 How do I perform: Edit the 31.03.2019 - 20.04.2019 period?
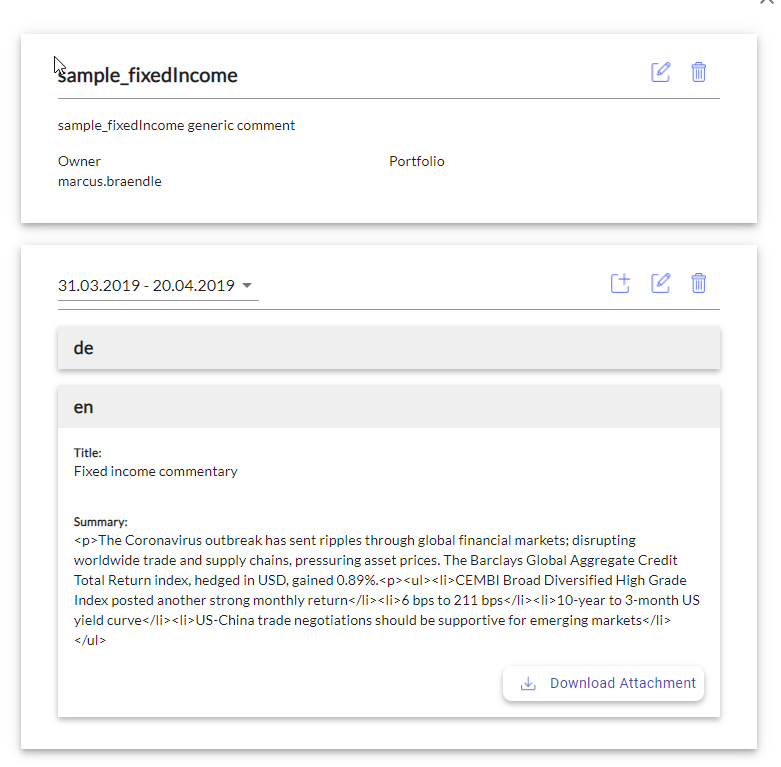pyautogui.click(x=660, y=283)
